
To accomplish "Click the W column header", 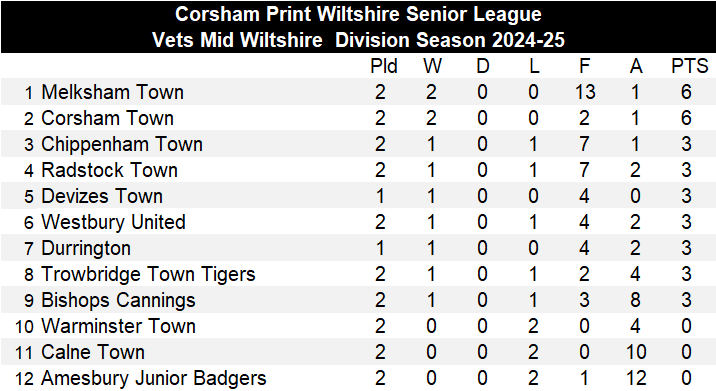I will tap(432, 66).
